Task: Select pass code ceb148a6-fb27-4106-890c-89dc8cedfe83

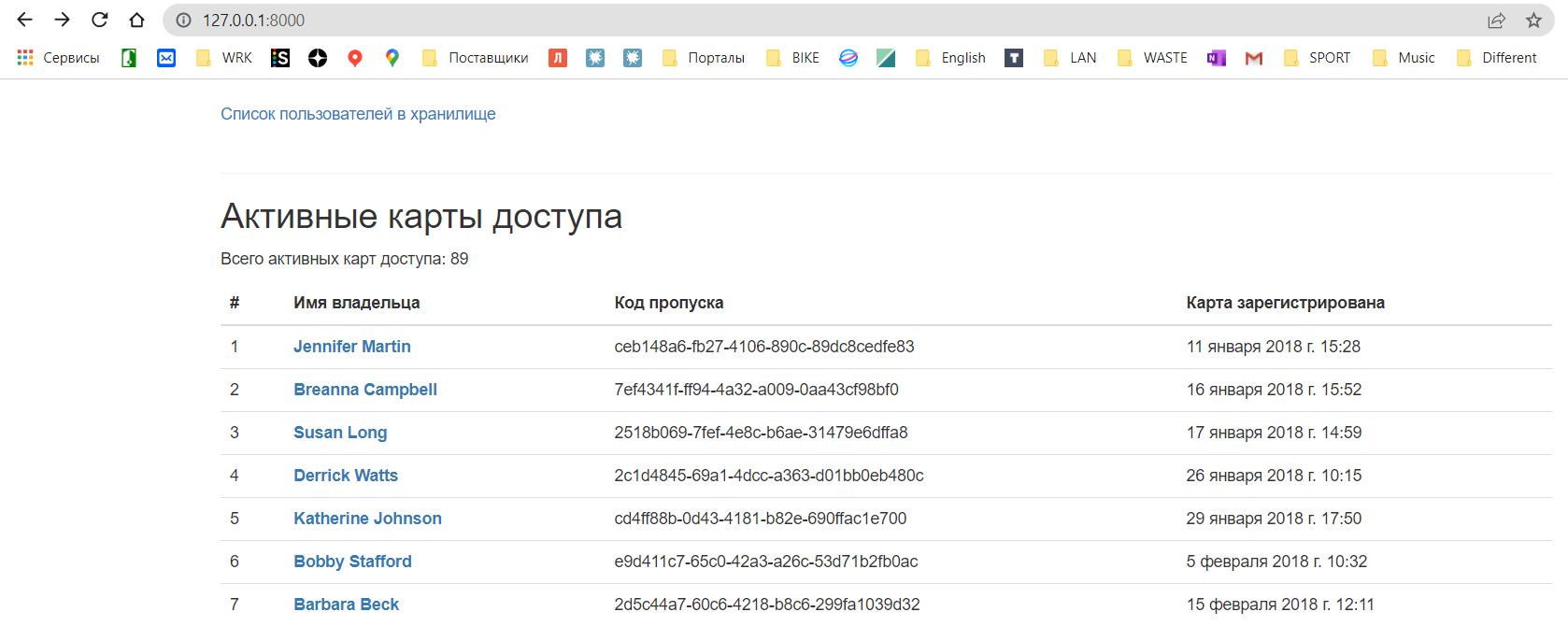Action: [x=764, y=347]
